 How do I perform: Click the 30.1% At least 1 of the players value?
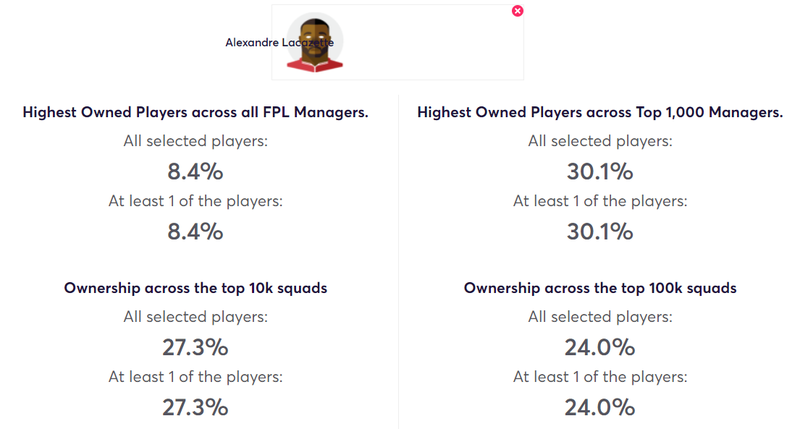(x=600, y=232)
